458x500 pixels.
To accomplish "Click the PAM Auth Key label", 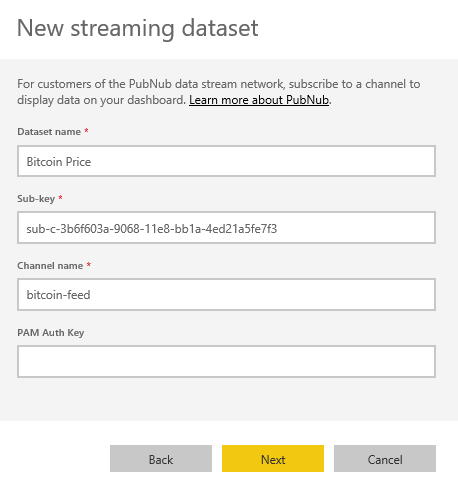I will (51, 333).
